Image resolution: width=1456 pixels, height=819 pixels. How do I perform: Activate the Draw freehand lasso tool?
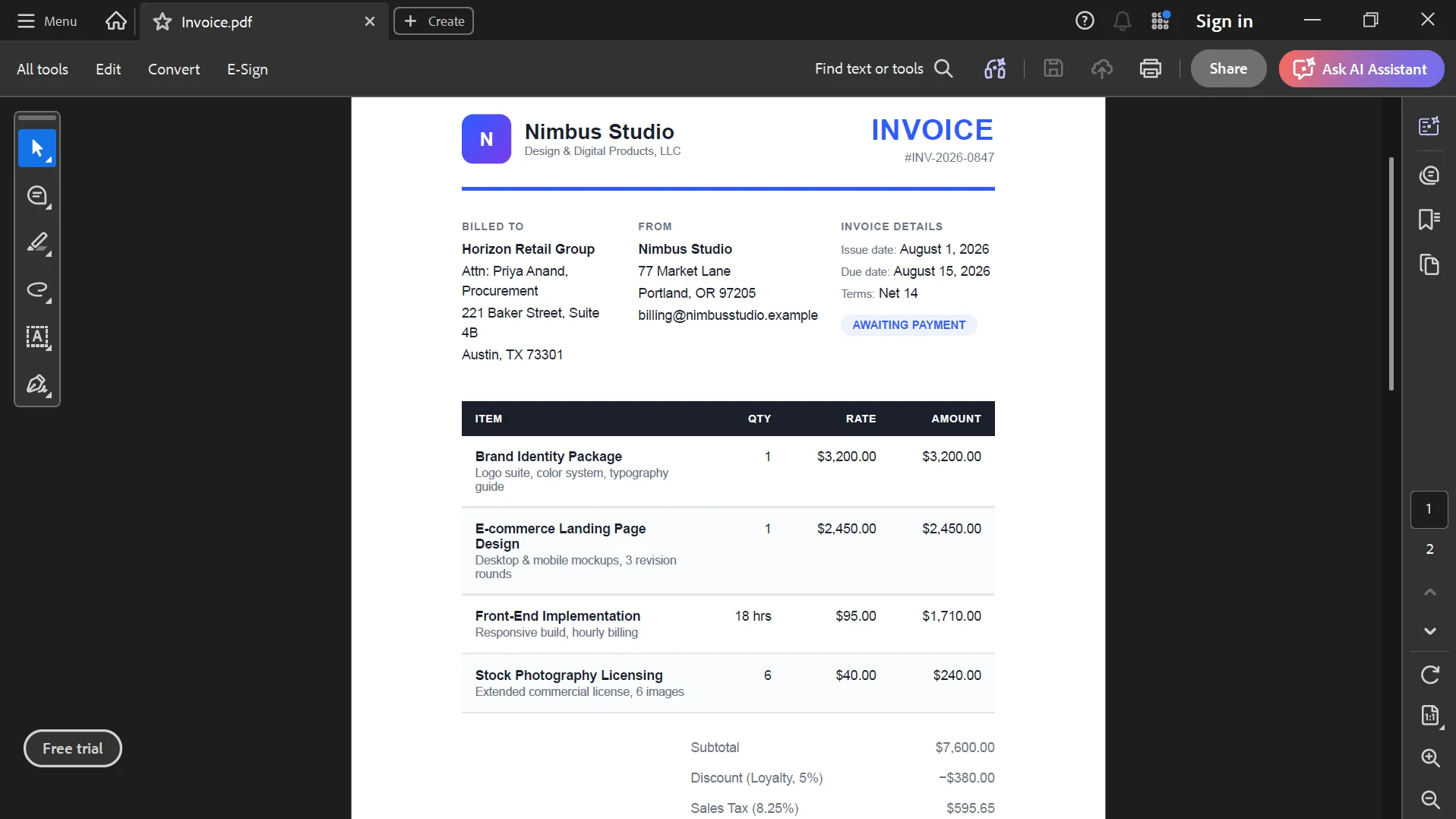(x=37, y=290)
